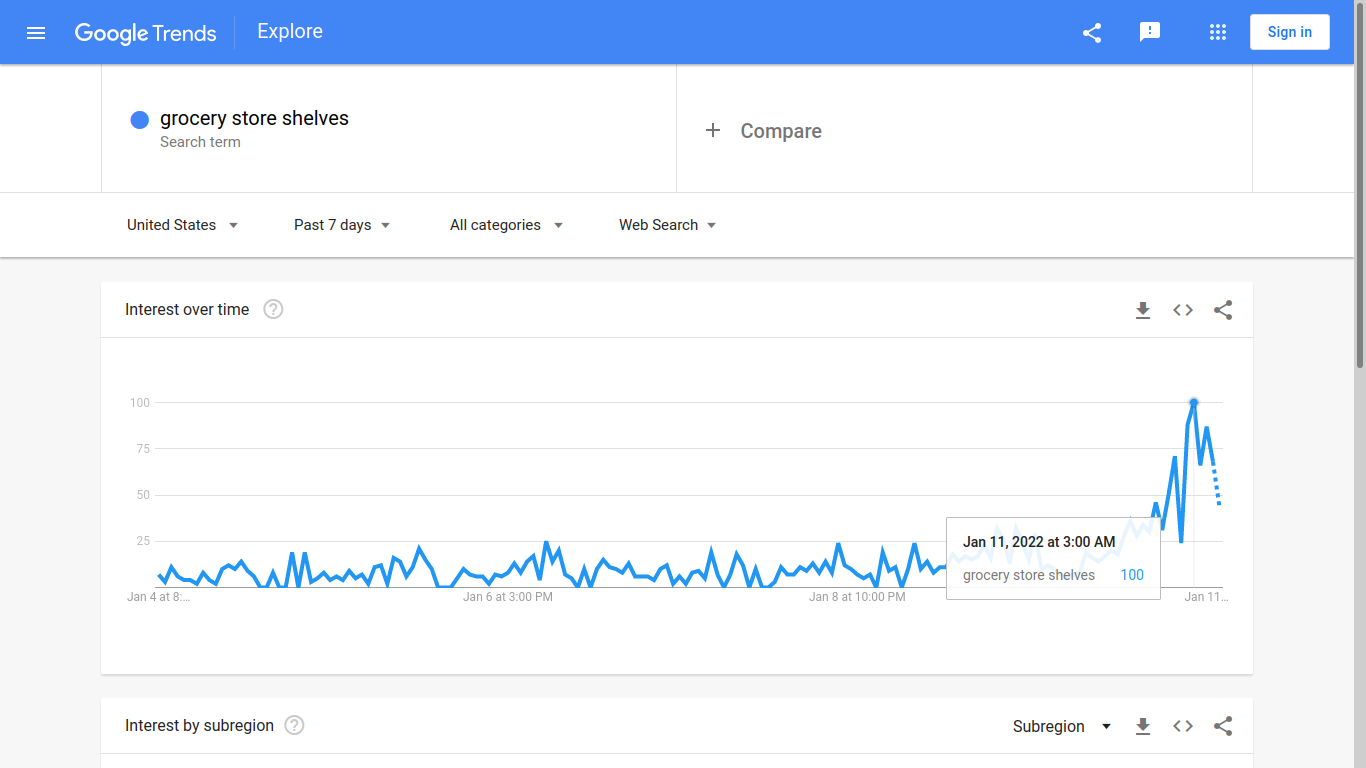This screenshot has width=1366, height=768.
Task: Open the Subregion dropdown
Action: [1062, 726]
